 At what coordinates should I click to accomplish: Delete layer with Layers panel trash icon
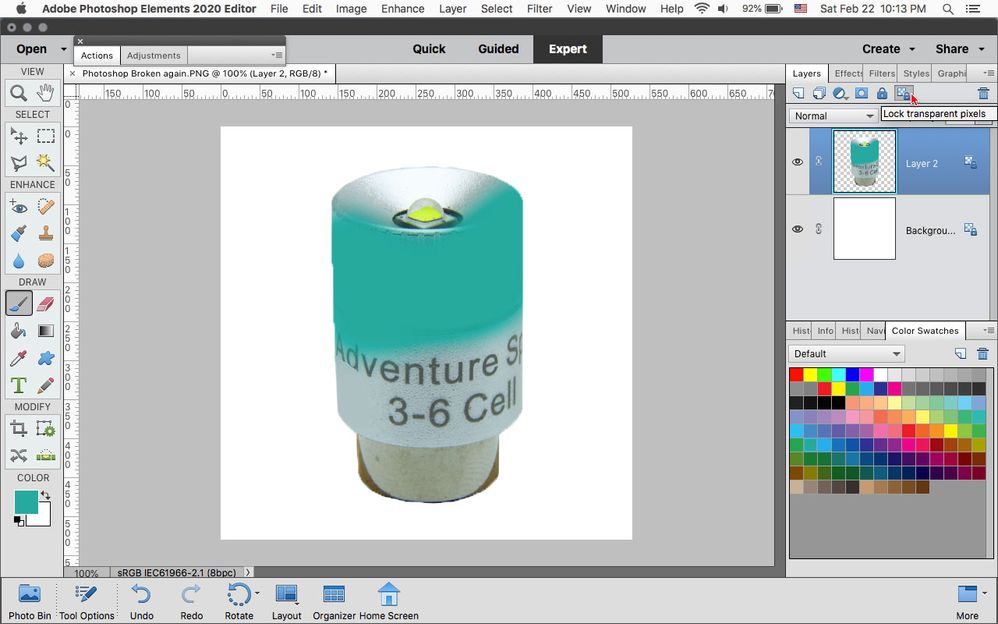983,93
